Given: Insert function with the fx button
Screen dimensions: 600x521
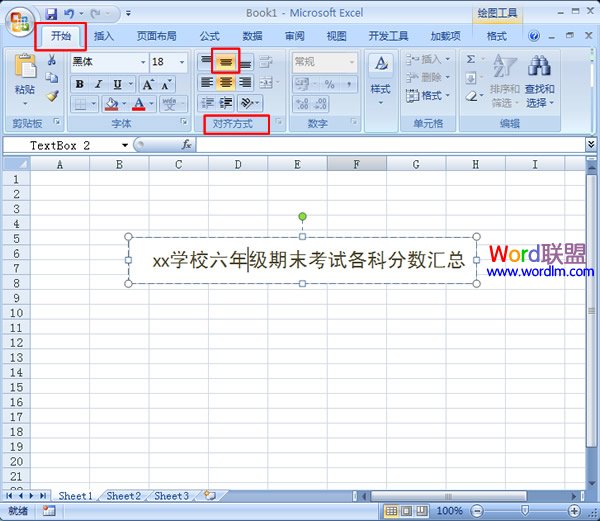Looking at the screenshot, I should point(186,145).
